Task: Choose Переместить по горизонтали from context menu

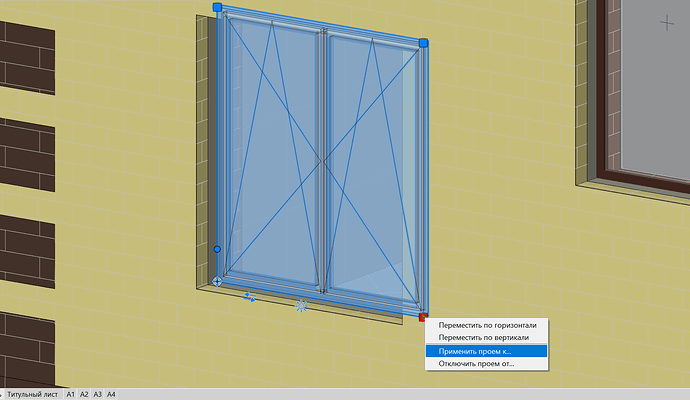Action: pyautogui.click(x=487, y=325)
